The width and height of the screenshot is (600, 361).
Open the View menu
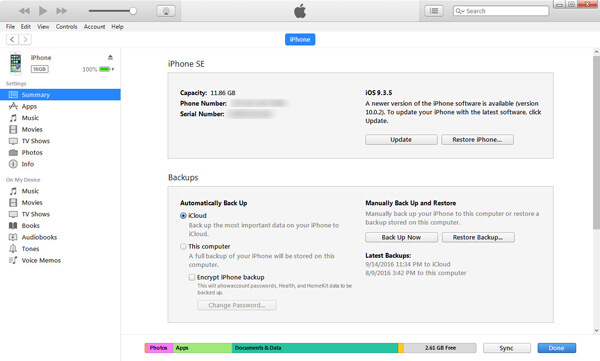43,26
